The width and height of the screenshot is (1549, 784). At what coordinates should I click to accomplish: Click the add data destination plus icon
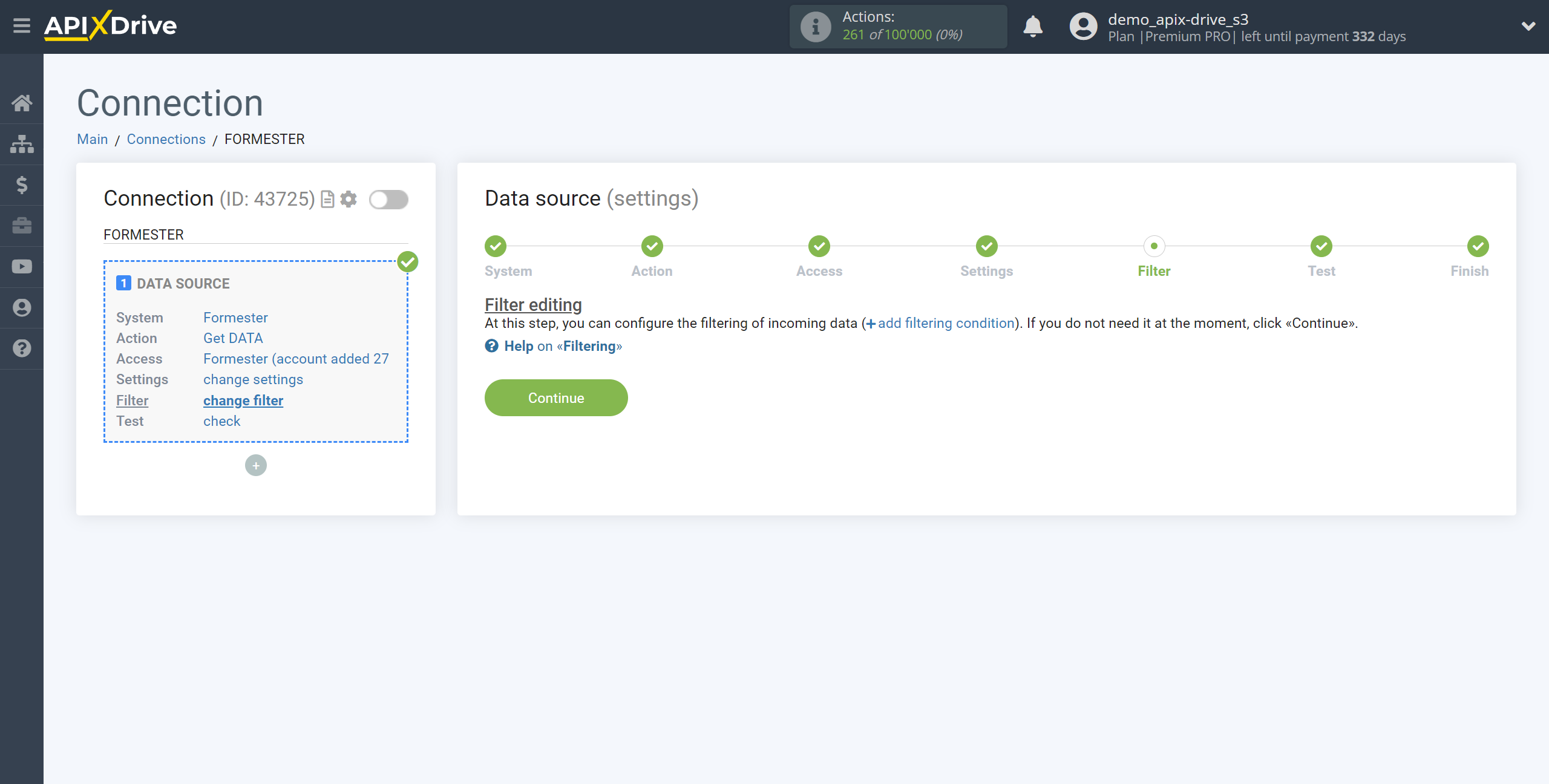tap(256, 465)
